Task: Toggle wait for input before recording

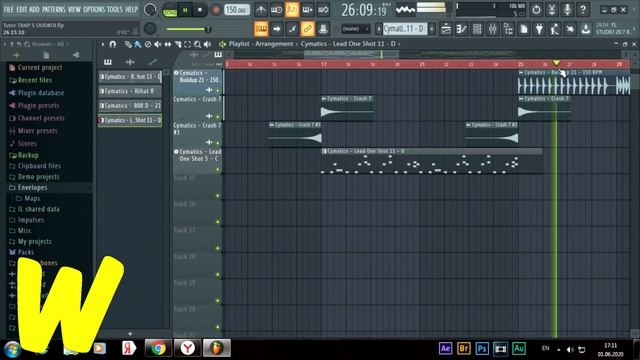Action: point(276,9)
